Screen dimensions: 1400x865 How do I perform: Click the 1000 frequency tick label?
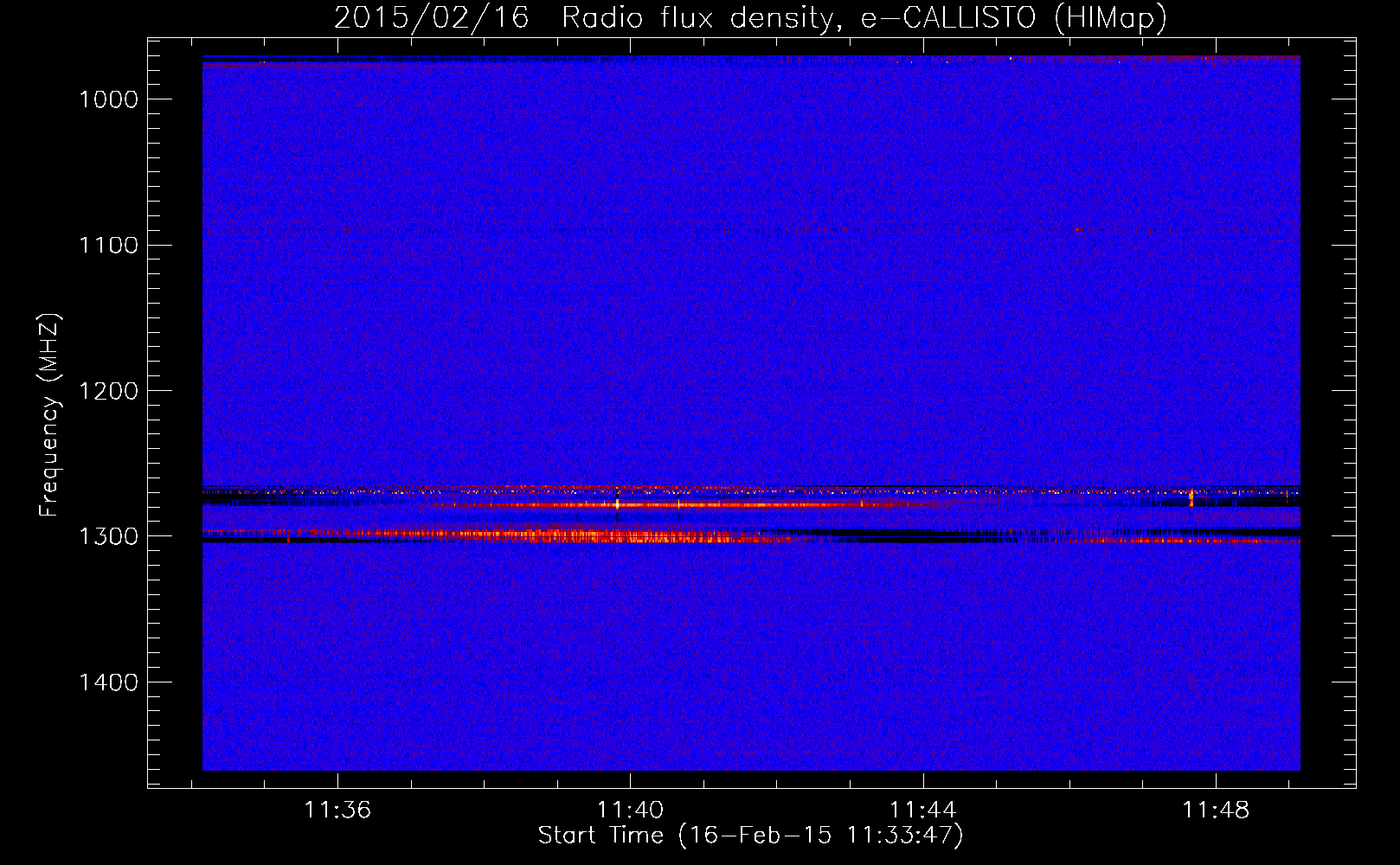108,99
